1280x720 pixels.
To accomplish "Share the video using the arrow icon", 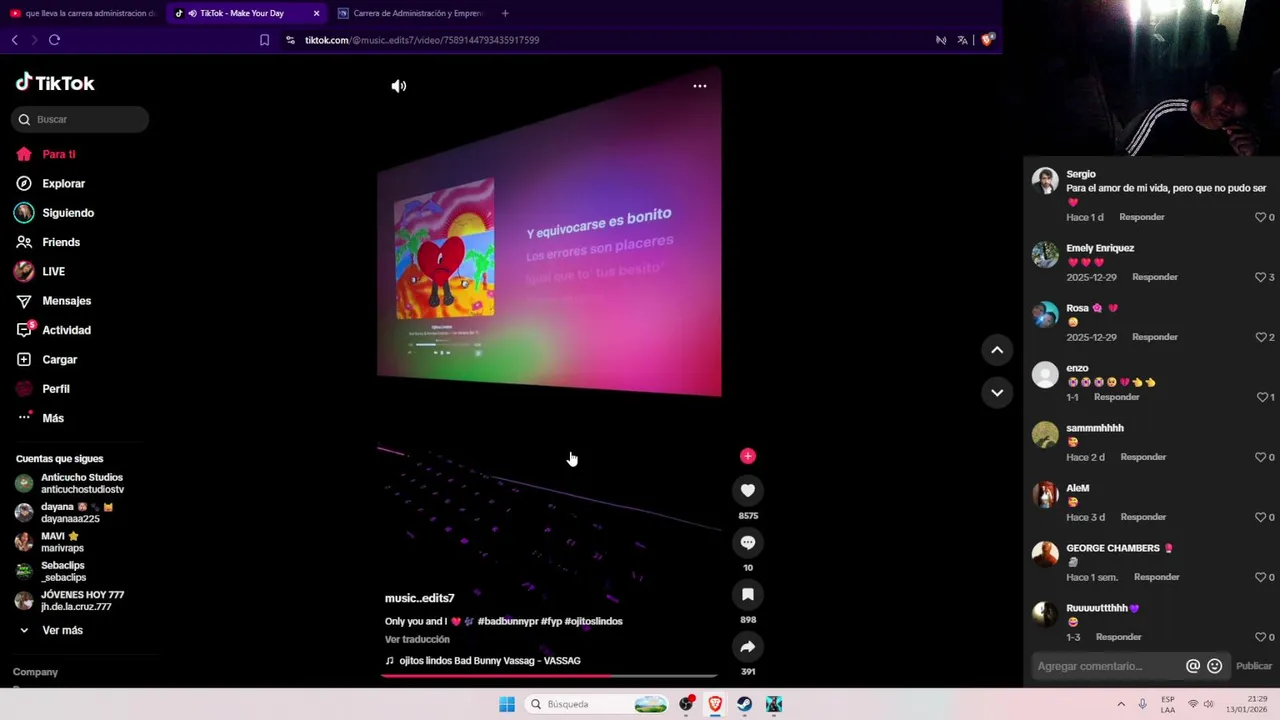I will point(747,646).
